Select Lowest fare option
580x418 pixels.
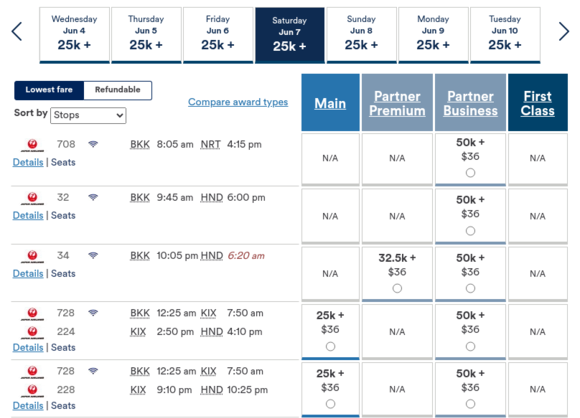(49, 90)
